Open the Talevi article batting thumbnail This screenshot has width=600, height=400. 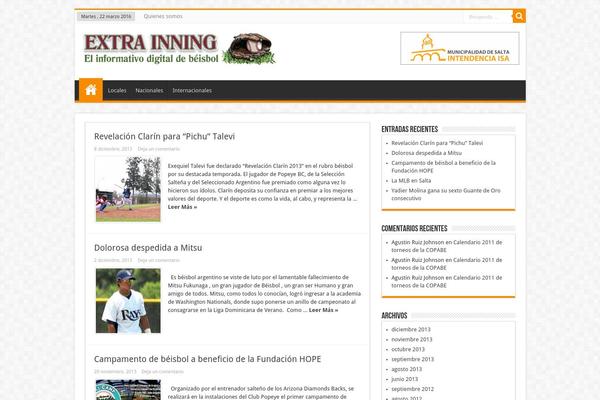pos(128,189)
